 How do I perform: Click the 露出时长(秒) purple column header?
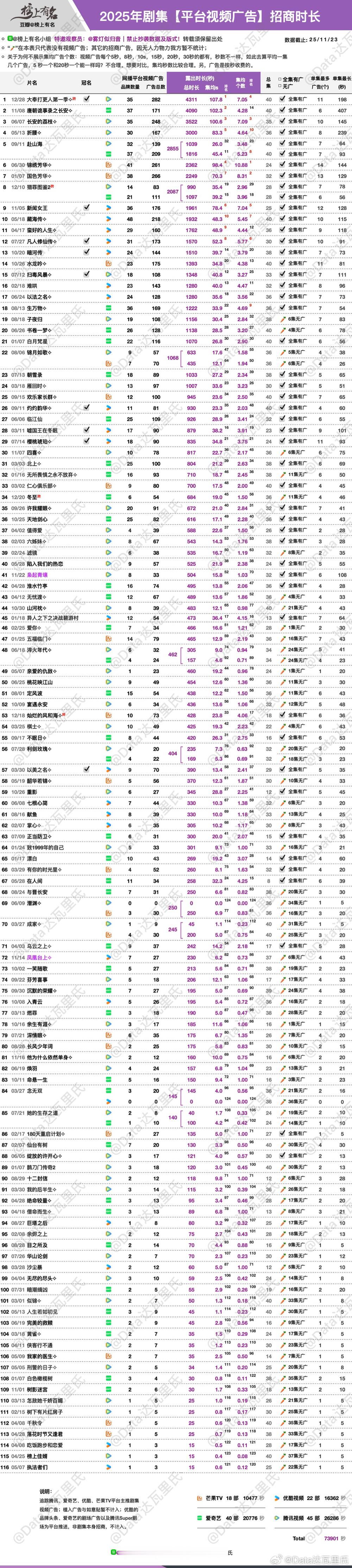tap(200, 79)
